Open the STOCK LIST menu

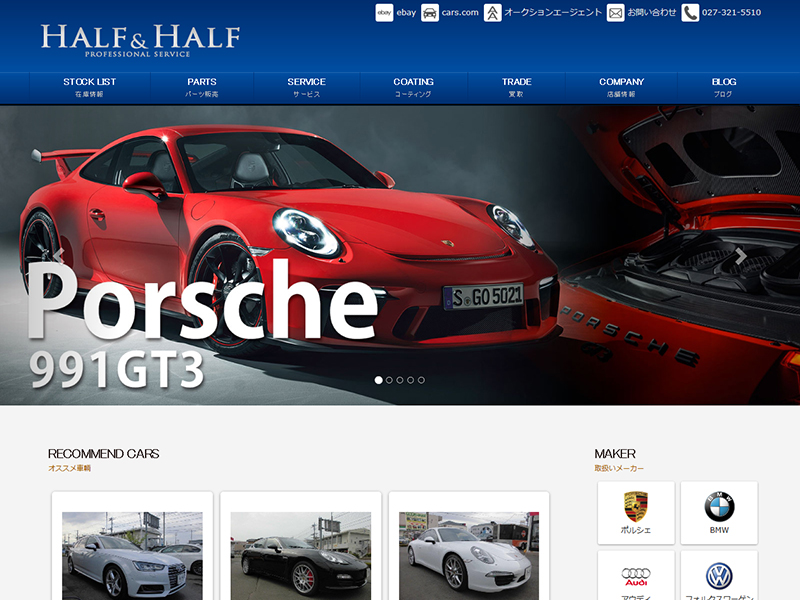[90, 88]
